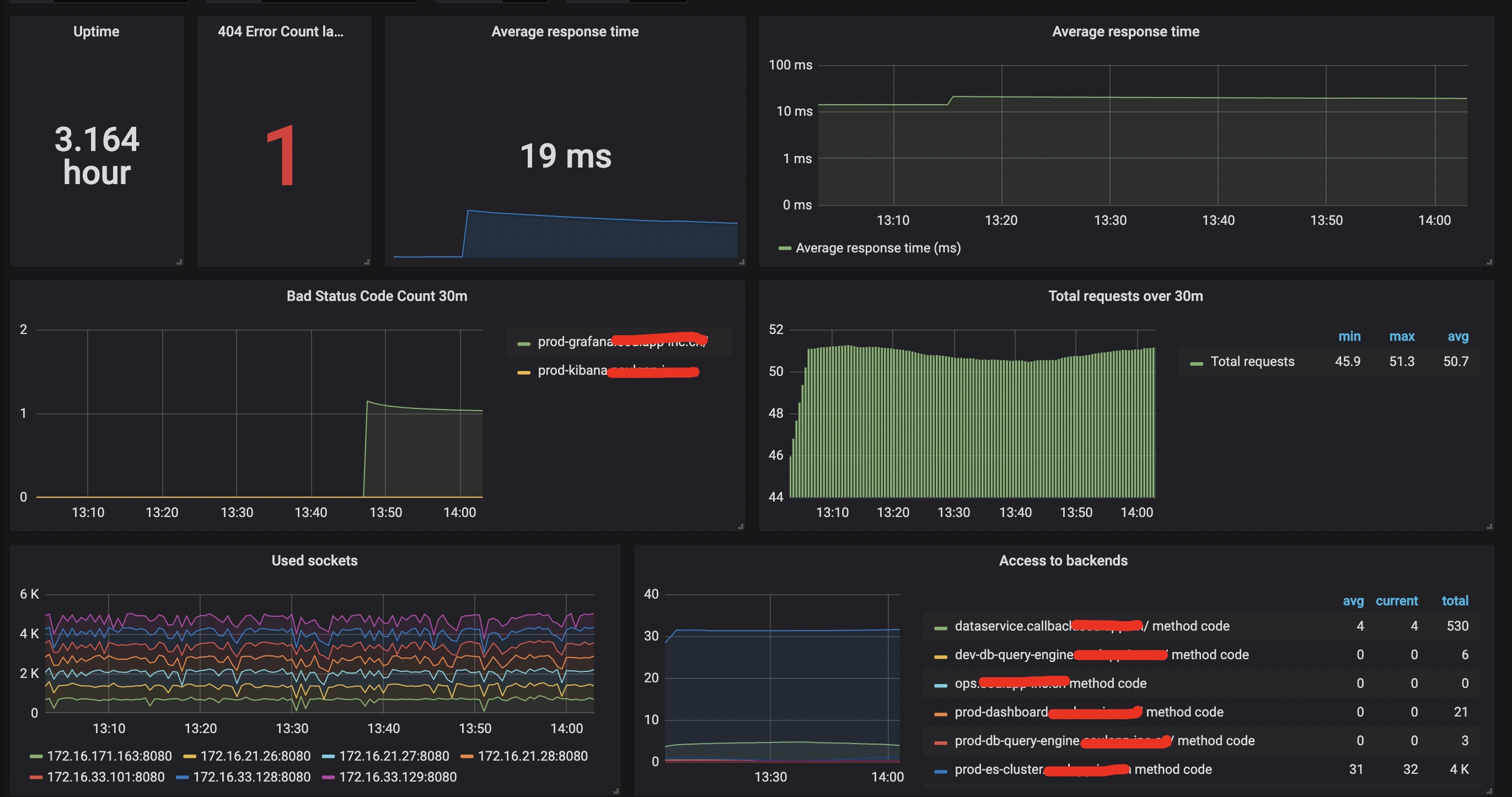Viewport: 1512px width, 797px height.
Task: Open Bad Status Code Count 30m title menu
Action: [377, 296]
